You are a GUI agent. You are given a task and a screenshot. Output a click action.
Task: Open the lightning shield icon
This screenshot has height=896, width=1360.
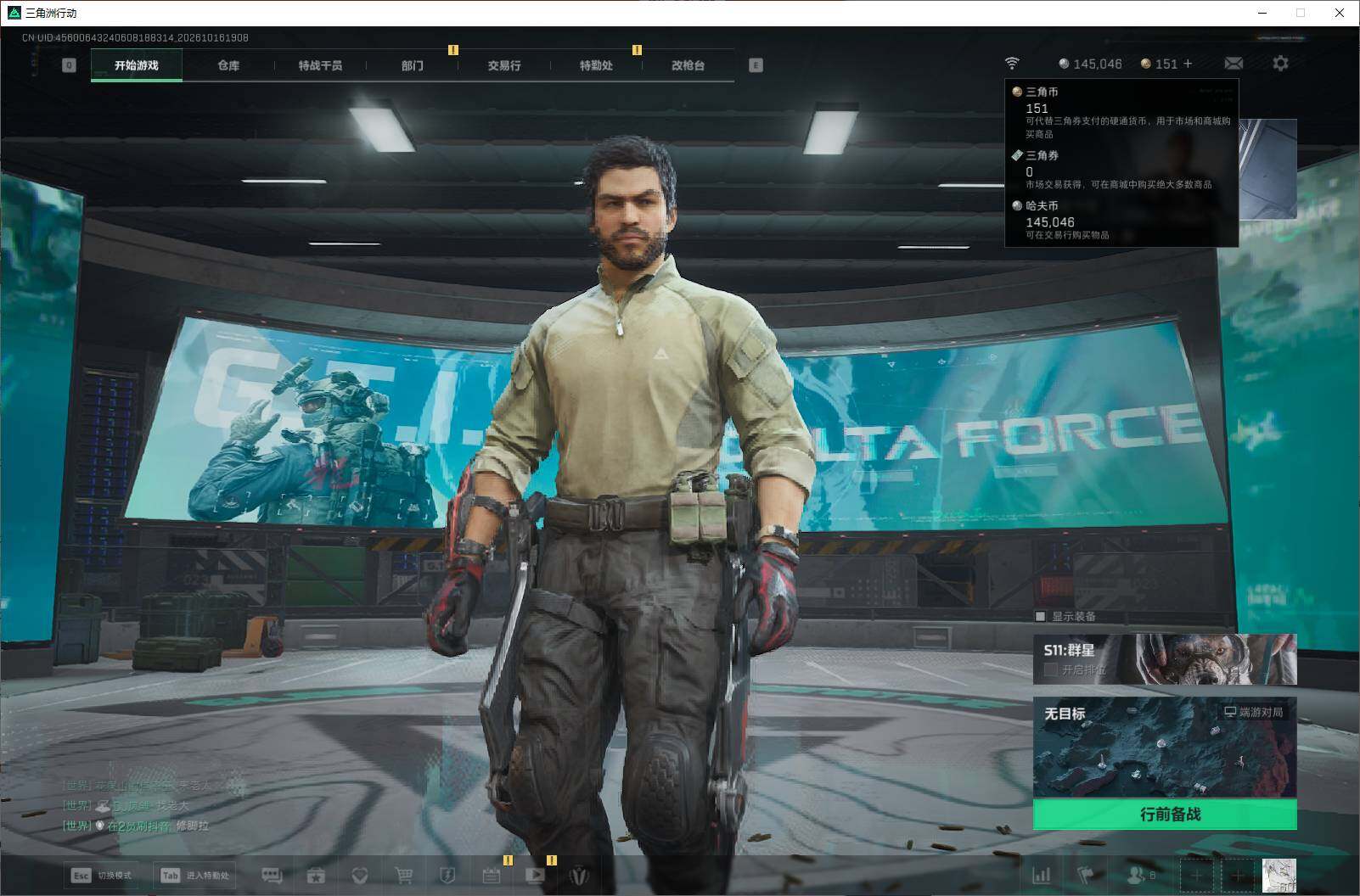click(447, 875)
